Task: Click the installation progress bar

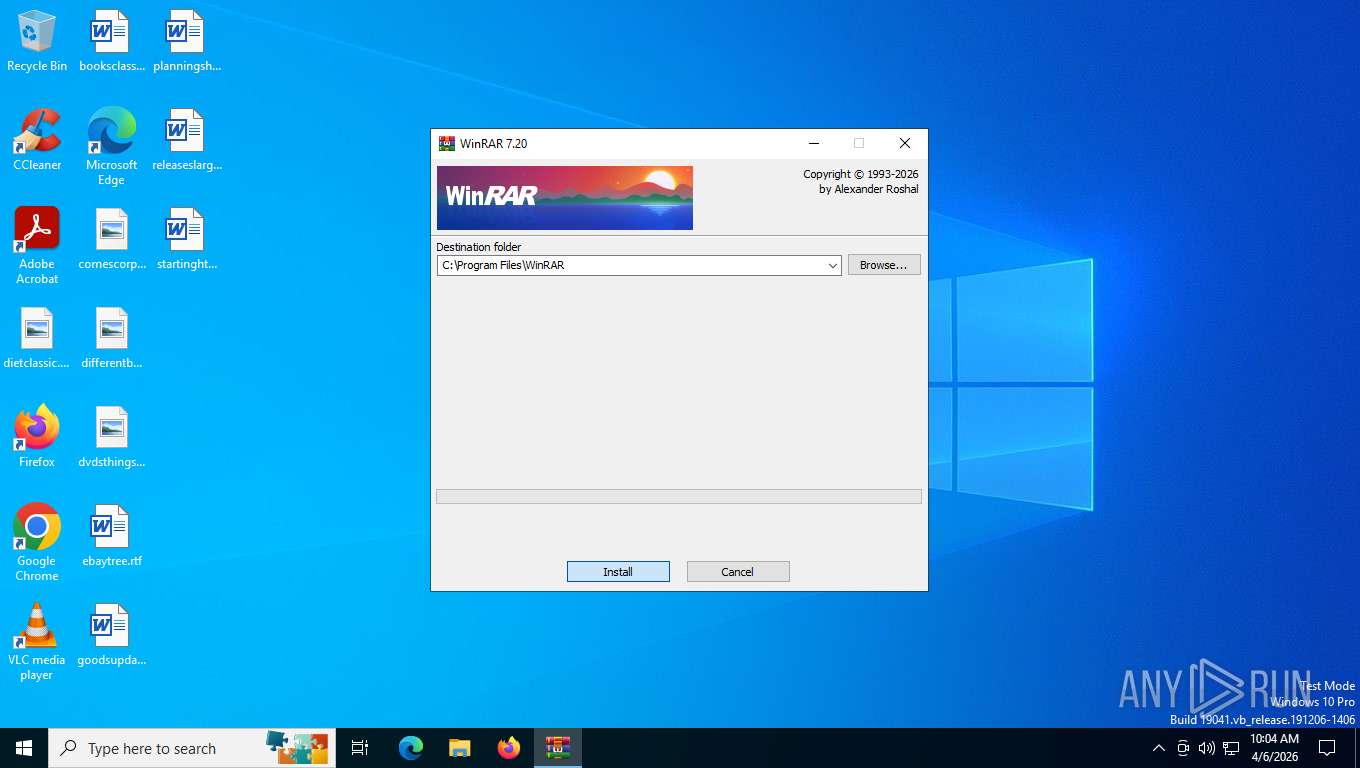Action: tap(679, 496)
